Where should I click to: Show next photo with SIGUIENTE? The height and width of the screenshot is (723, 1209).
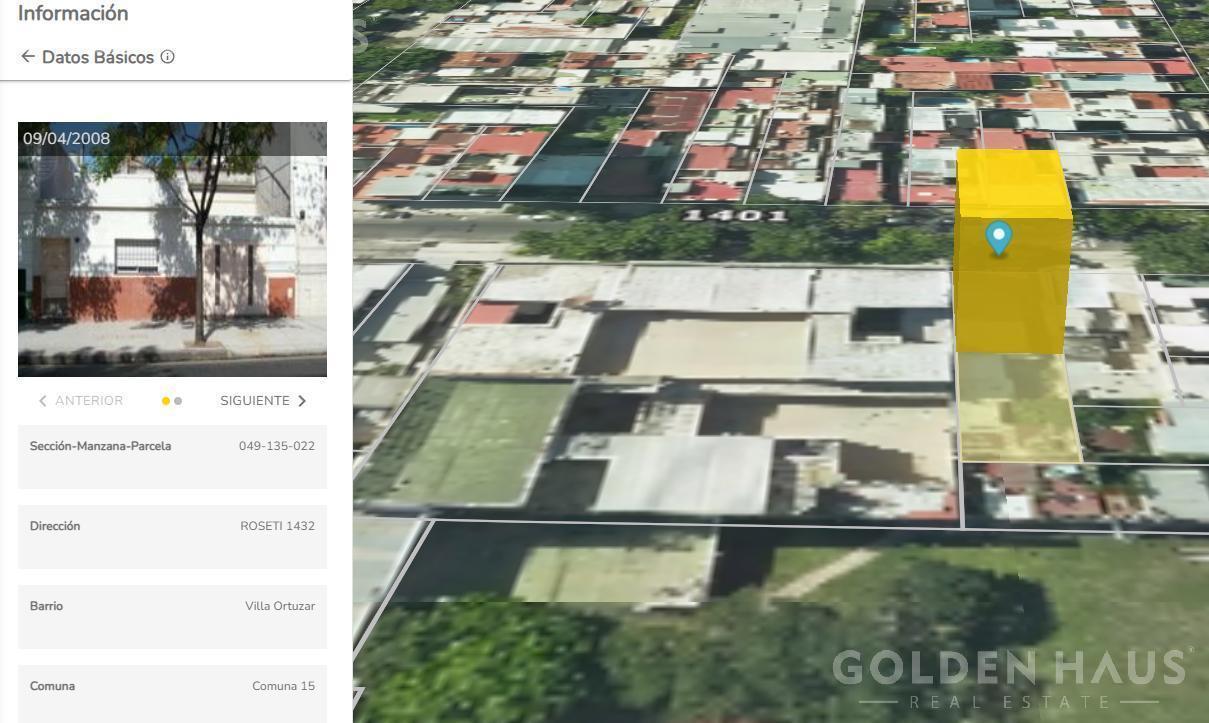263,401
